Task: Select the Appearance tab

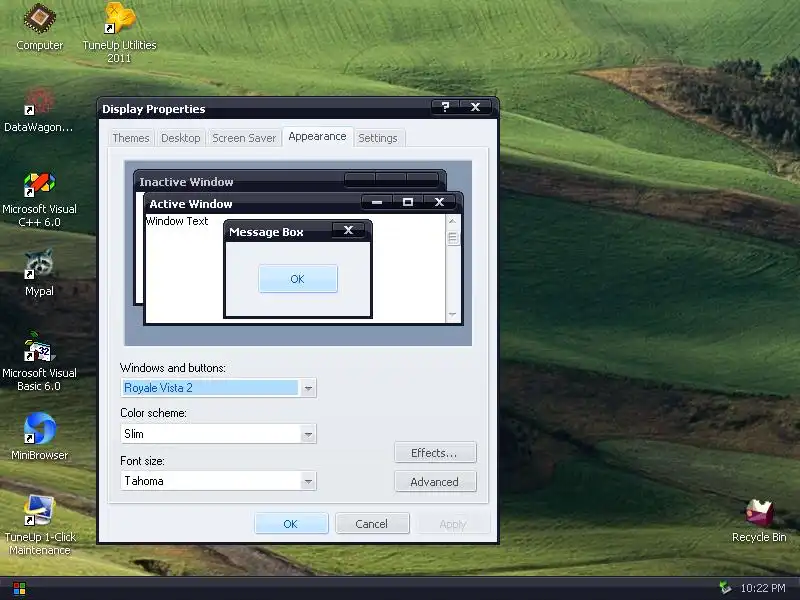Action: coord(317,136)
